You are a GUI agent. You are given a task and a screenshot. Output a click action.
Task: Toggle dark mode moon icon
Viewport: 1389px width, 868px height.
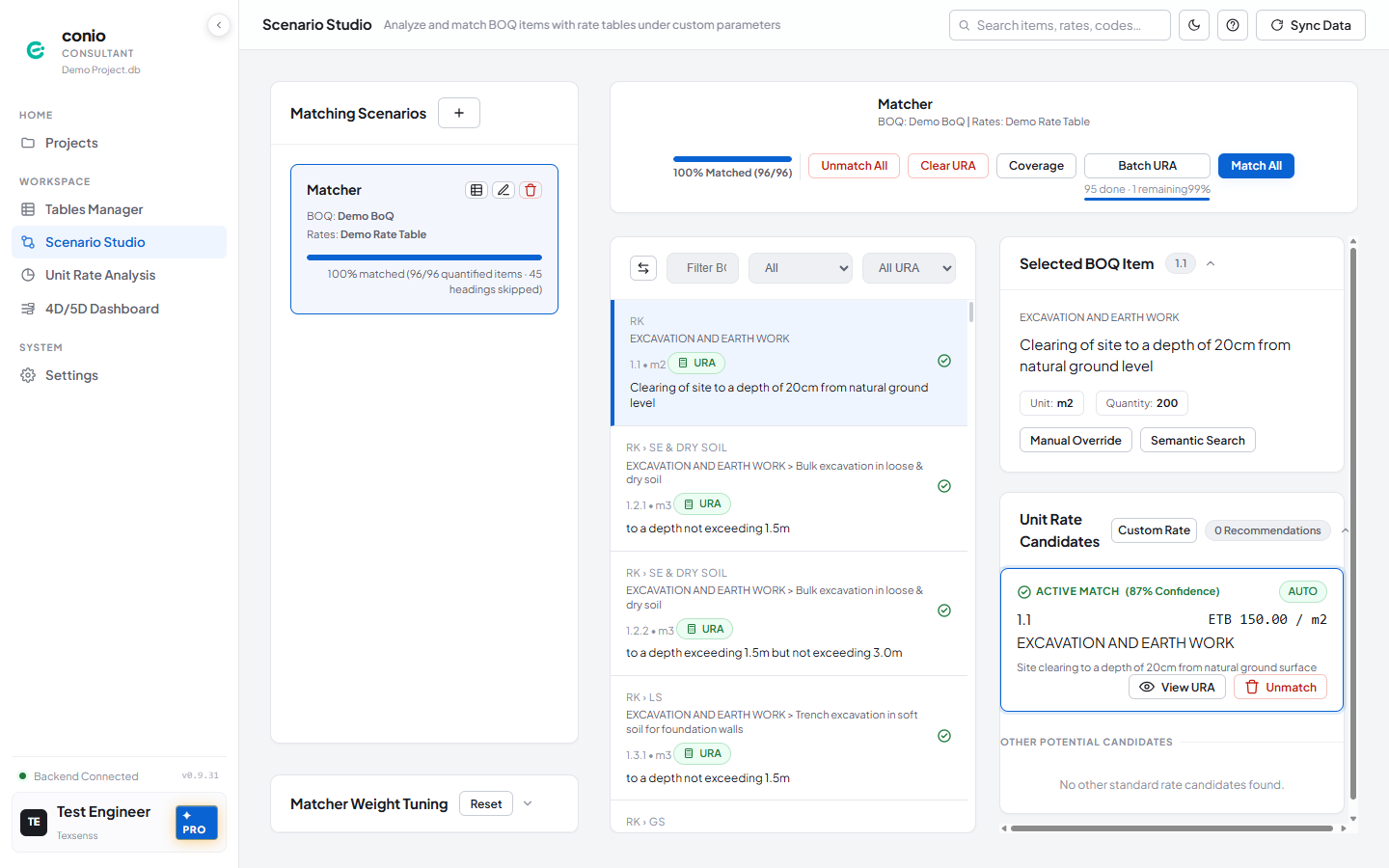coord(1194,25)
